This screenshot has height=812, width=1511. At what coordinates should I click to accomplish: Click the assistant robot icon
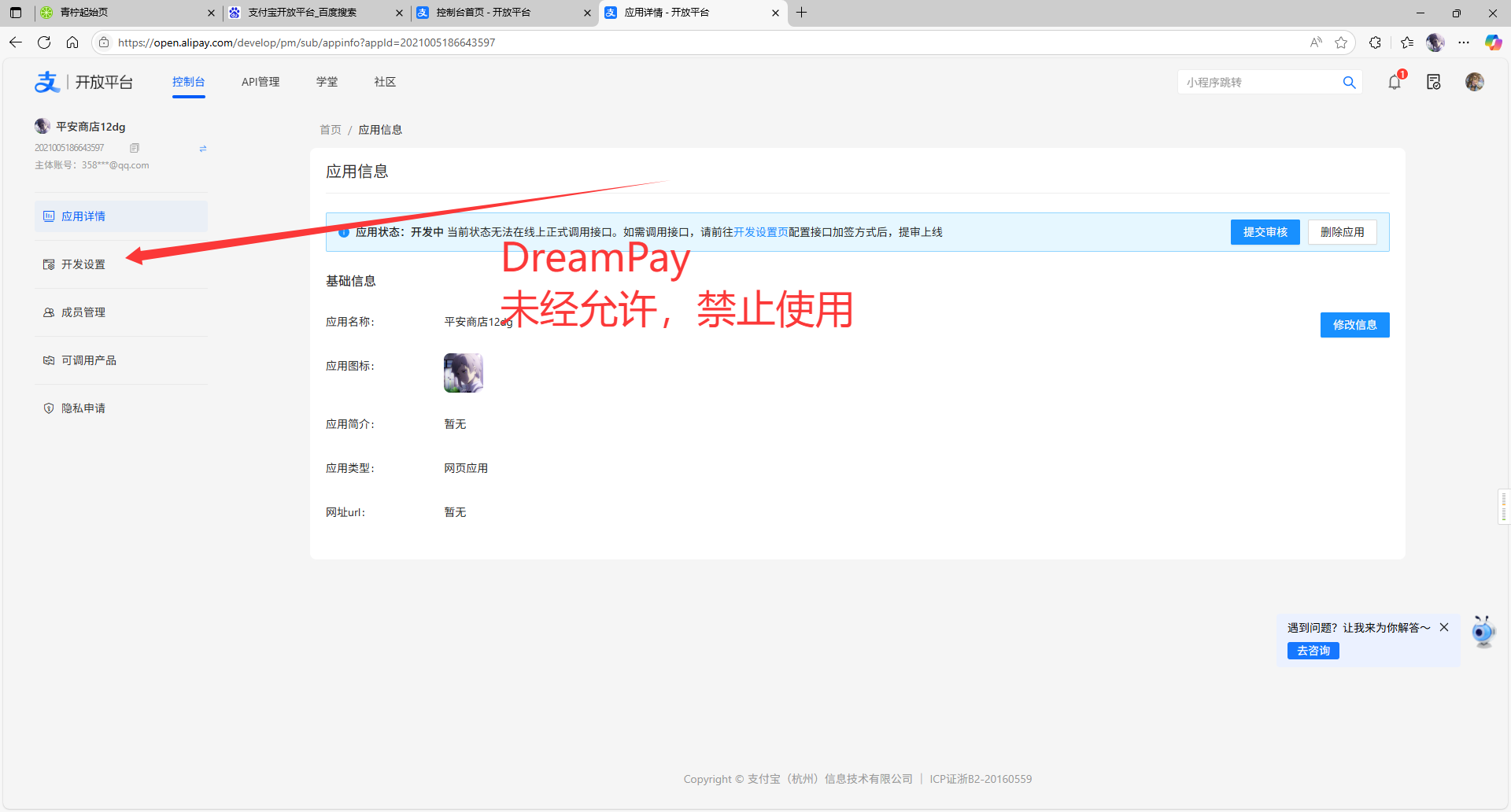[1483, 632]
